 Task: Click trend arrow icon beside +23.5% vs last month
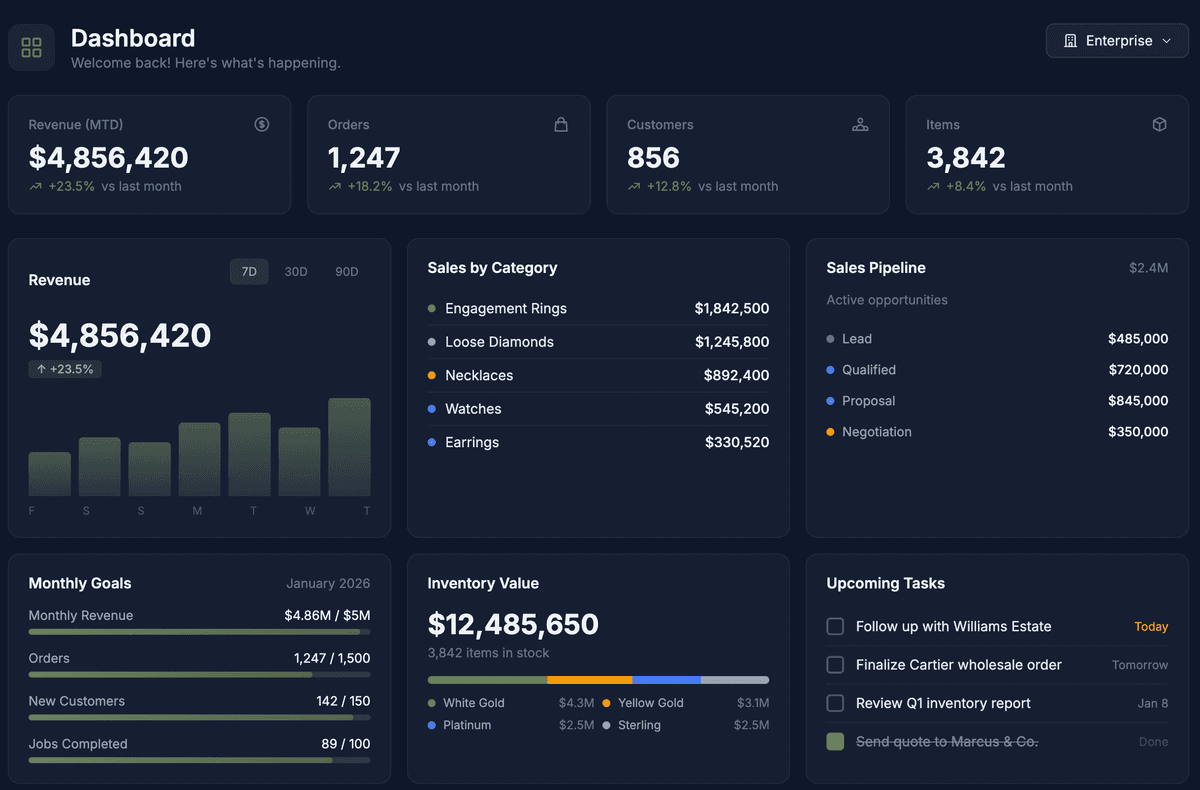[x=36, y=186]
